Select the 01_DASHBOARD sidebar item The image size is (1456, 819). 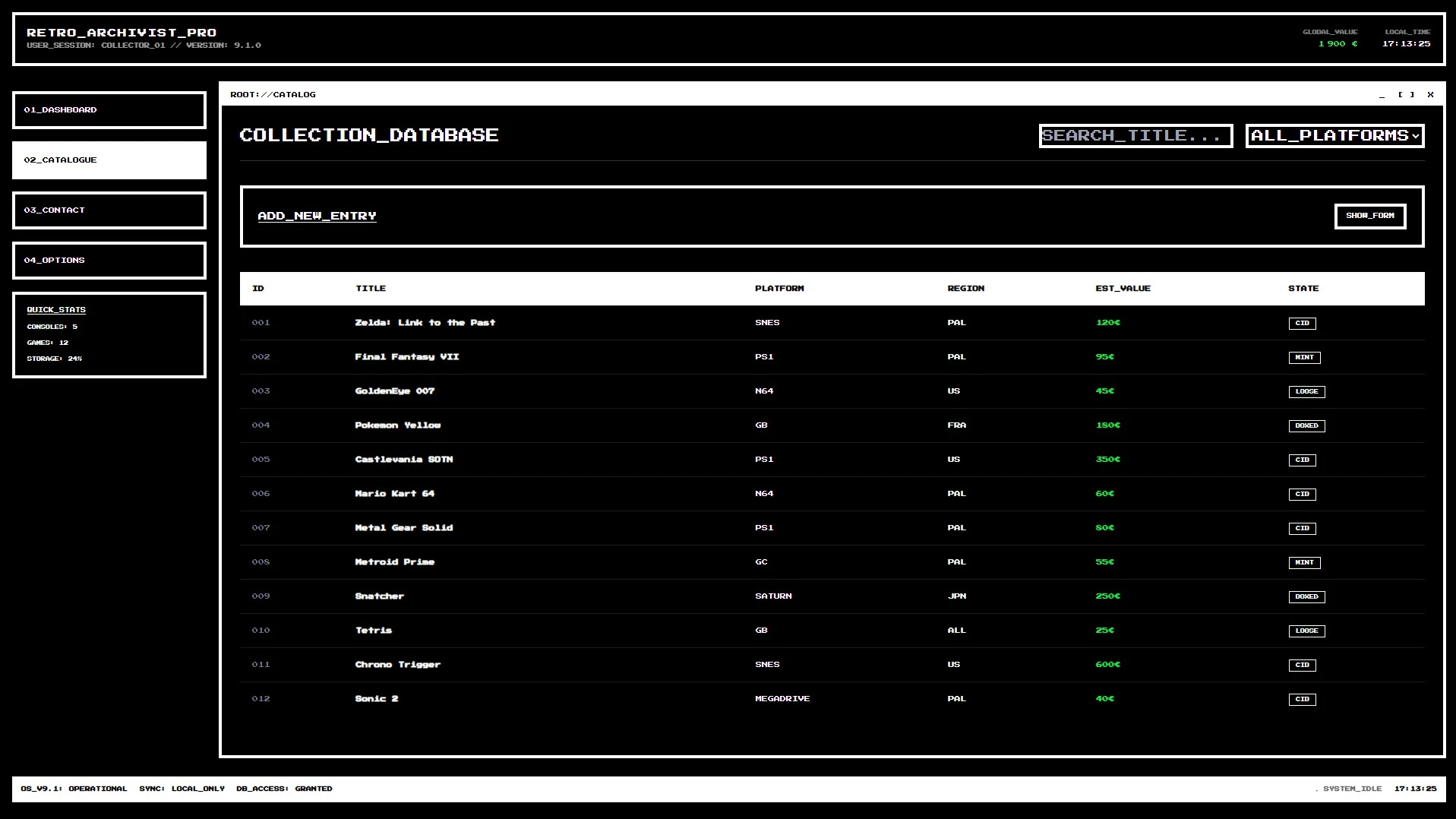109,110
